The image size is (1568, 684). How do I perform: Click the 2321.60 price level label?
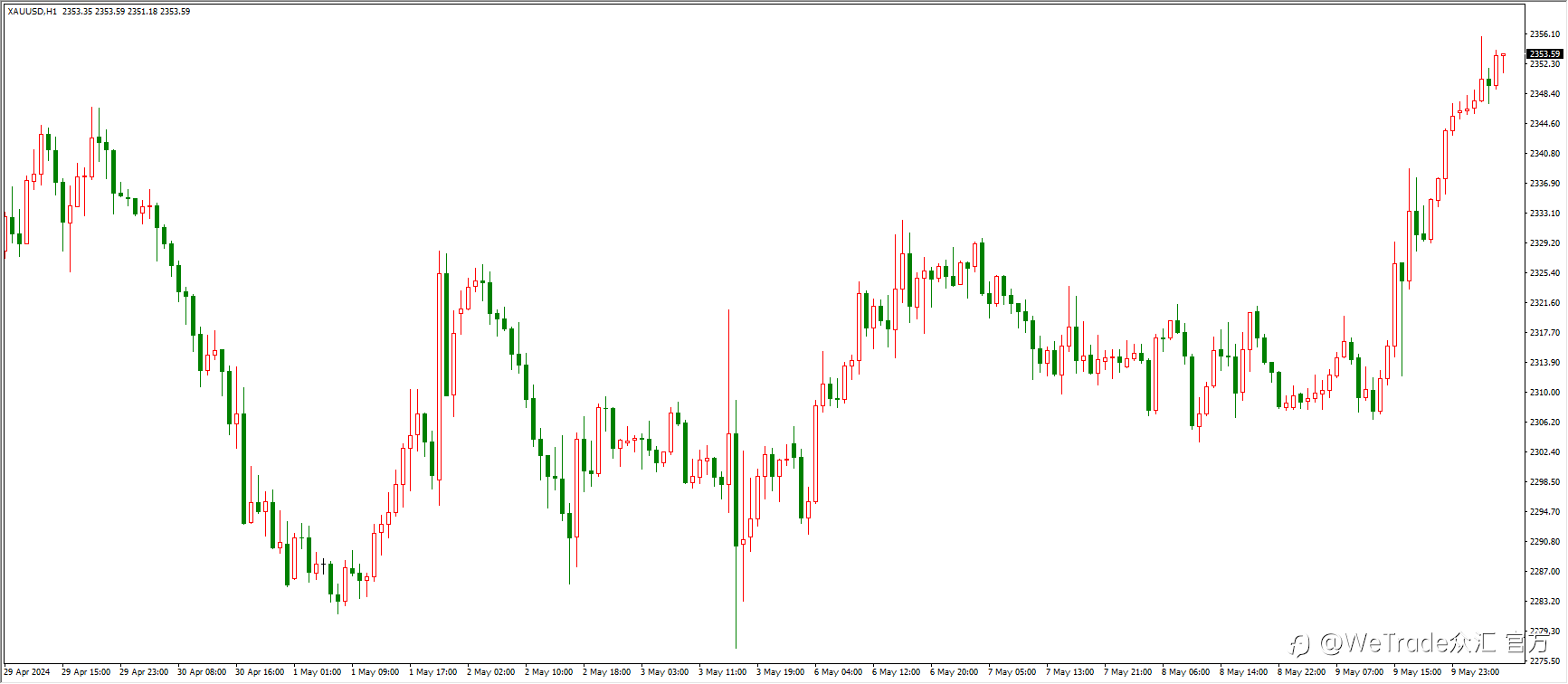[1544, 303]
